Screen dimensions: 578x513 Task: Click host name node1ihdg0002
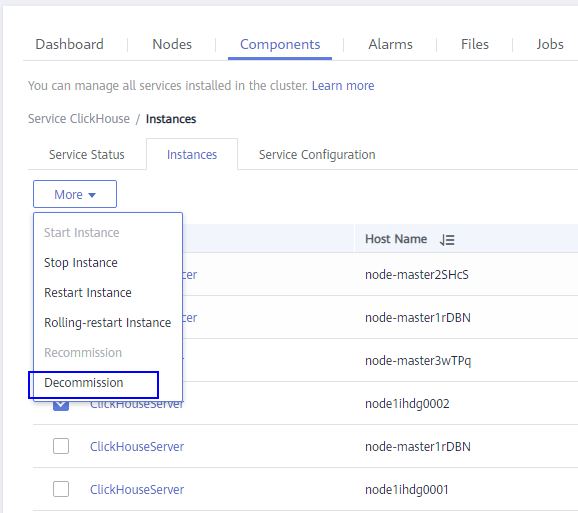[407, 404]
